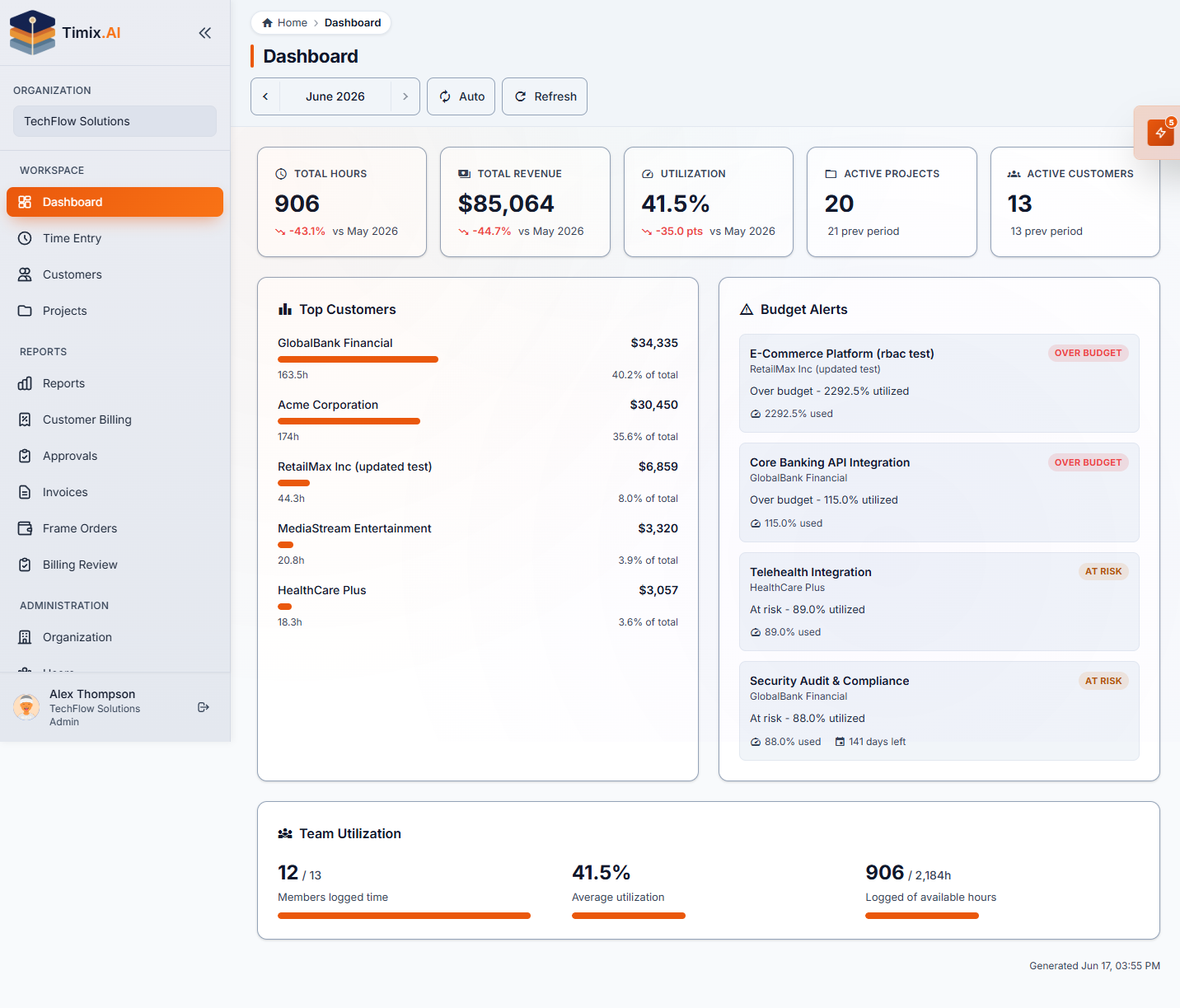Click the Refresh button
The height and width of the screenshot is (1008, 1180).
tap(545, 96)
